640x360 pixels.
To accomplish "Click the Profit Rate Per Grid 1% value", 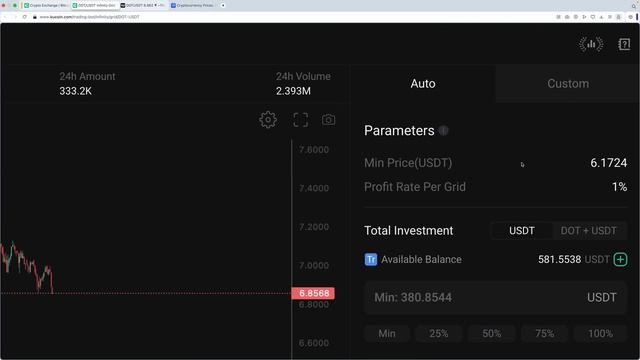I will (x=619, y=187).
